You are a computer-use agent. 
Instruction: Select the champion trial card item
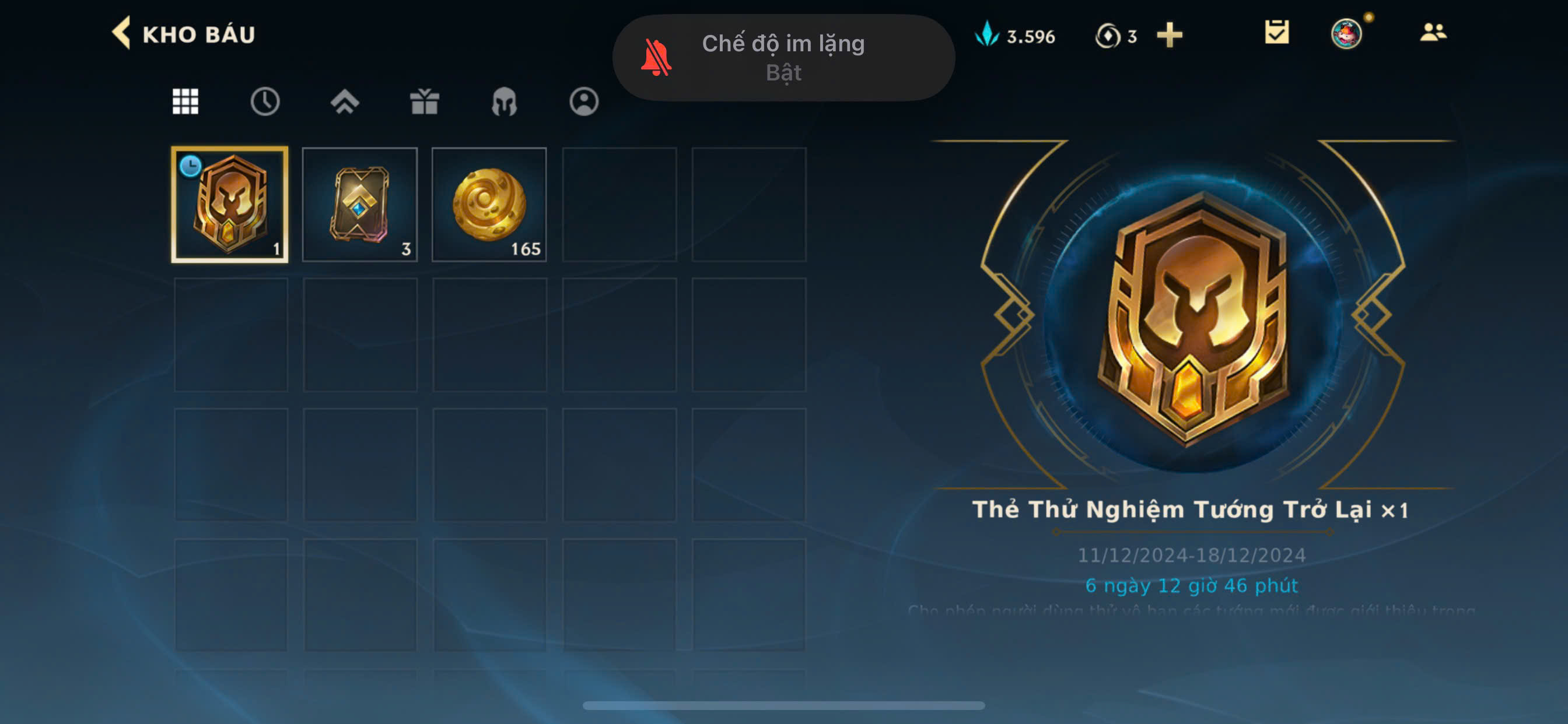(x=229, y=205)
